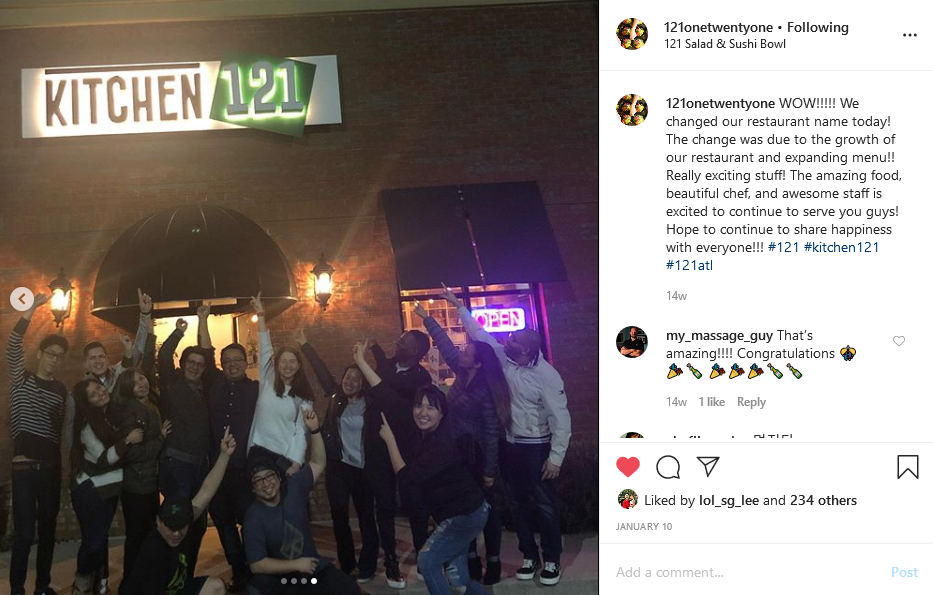Click the Post comment button
The width and height of the screenshot is (933, 595).
(904, 572)
